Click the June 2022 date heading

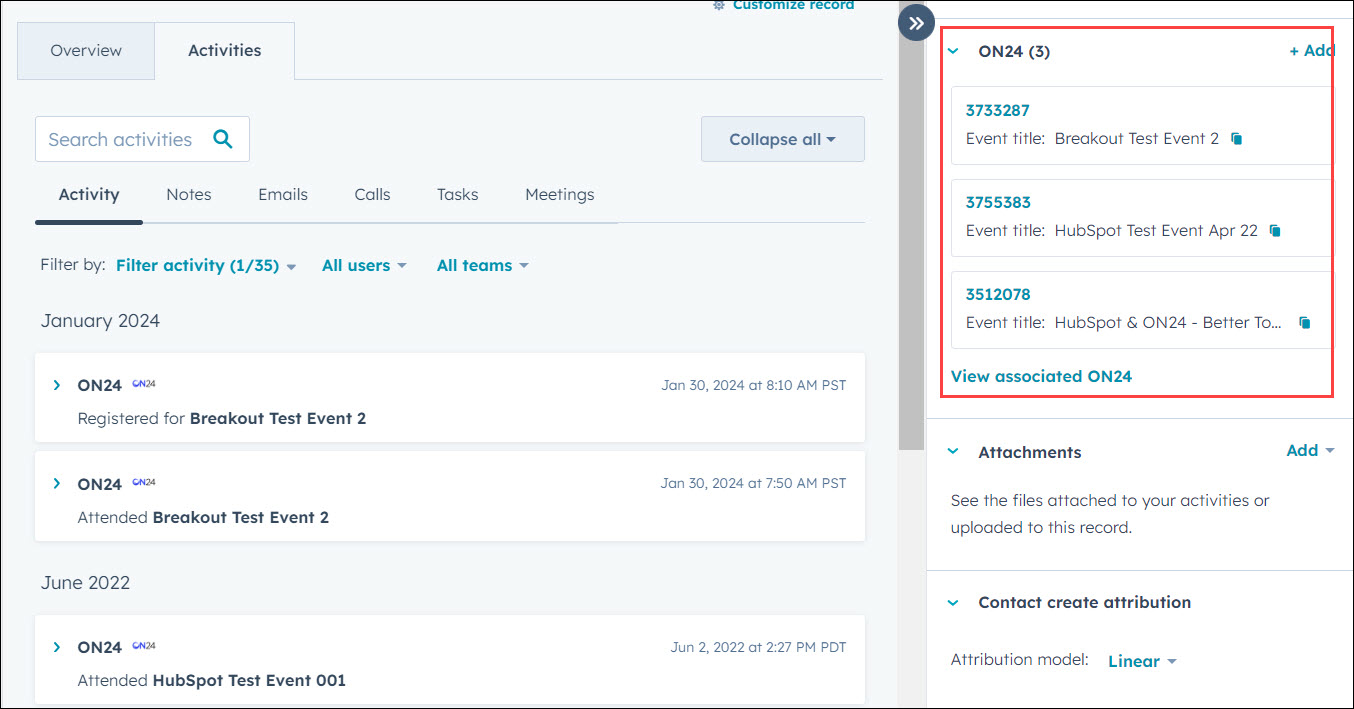[x=85, y=583]
